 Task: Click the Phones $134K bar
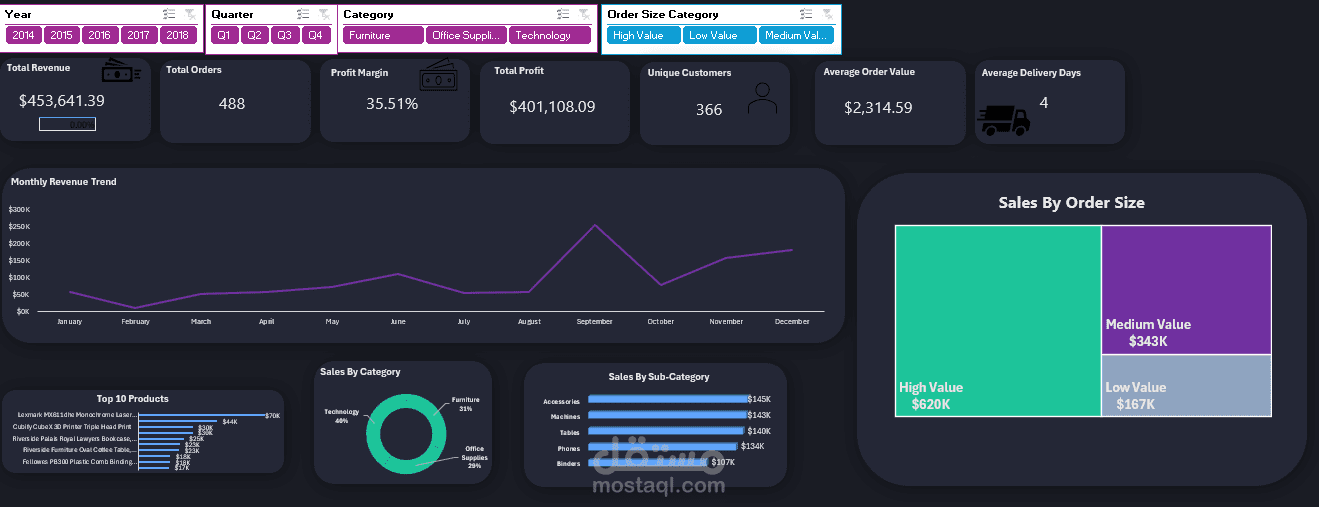662,446
